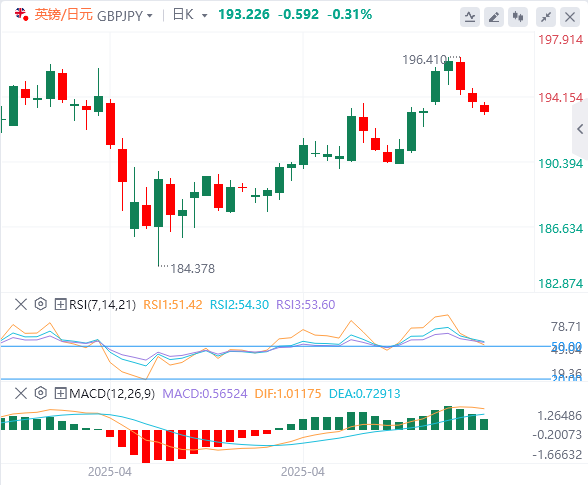The image size is (588, 485).
Task: Click the 196.410 high price marker
Action: point(424,60)
